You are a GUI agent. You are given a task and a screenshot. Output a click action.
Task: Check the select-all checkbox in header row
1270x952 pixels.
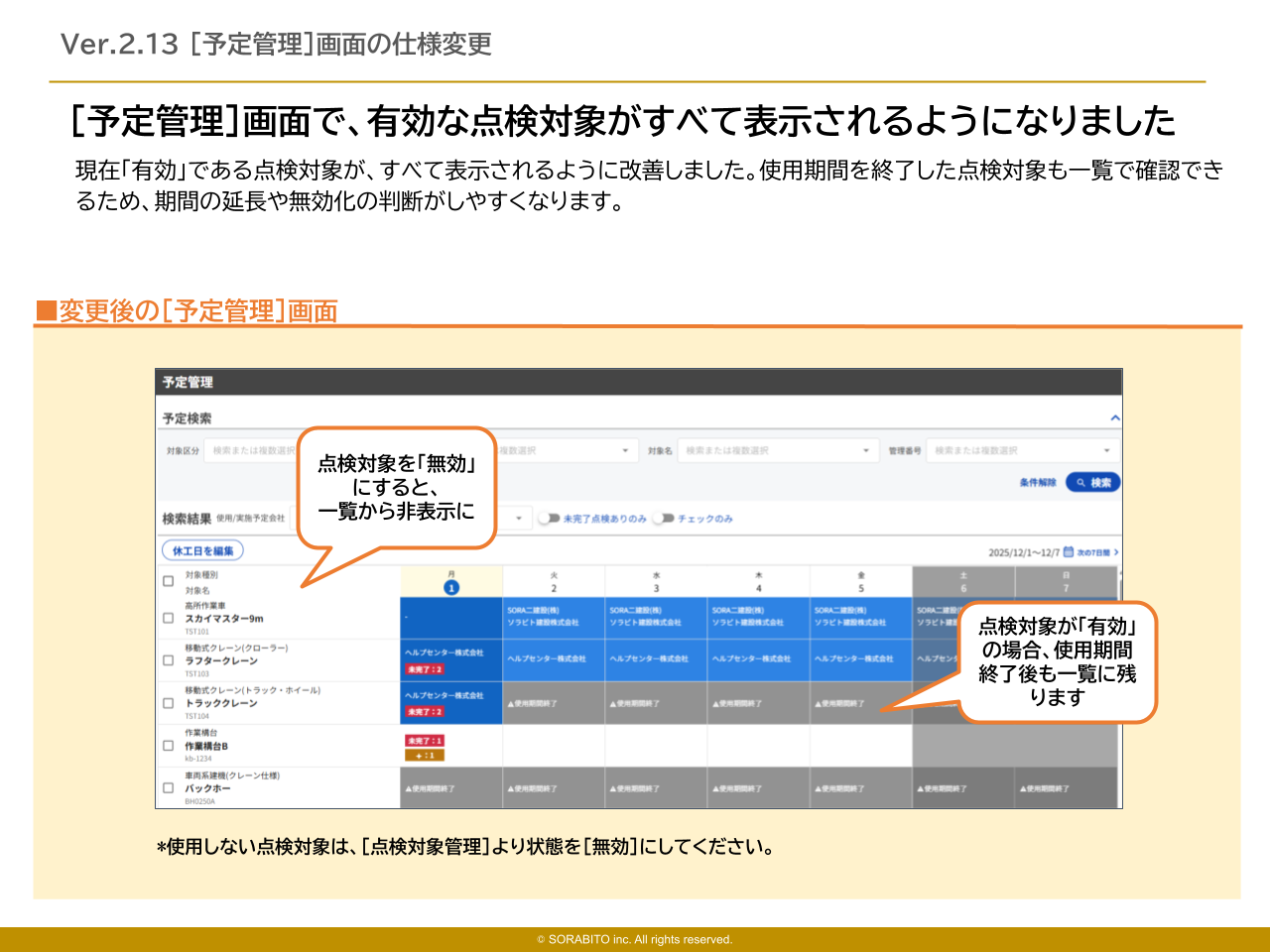pos(168,581)
